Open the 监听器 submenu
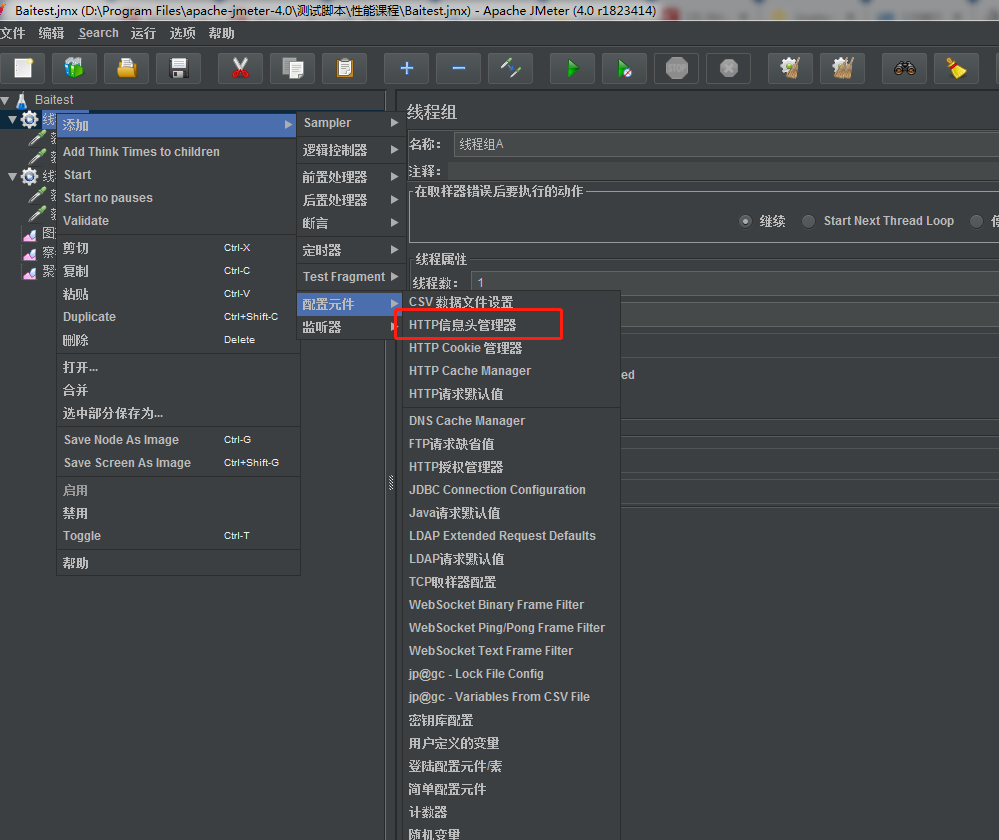 [x=350, y=328]
